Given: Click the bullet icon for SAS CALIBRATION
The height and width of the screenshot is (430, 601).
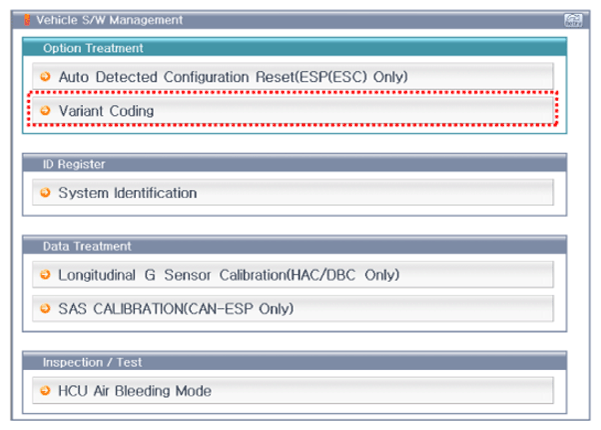Looking at the screenshot, I should [x=45, y=309].
